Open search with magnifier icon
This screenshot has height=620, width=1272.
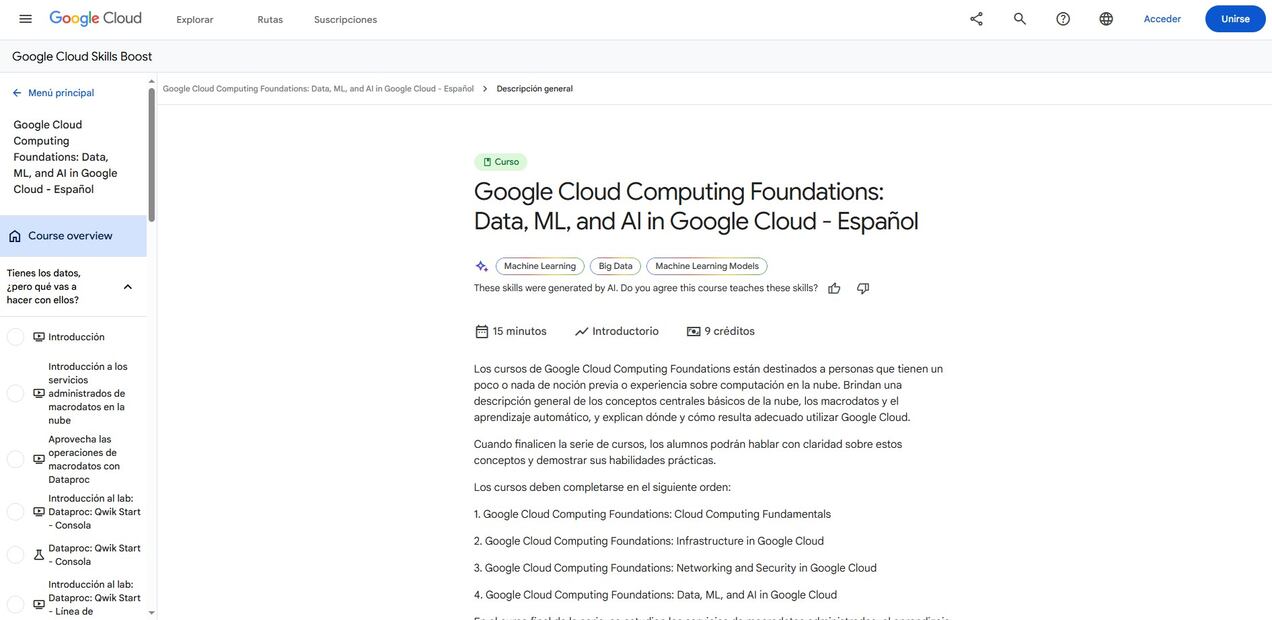click(1019, 19)
